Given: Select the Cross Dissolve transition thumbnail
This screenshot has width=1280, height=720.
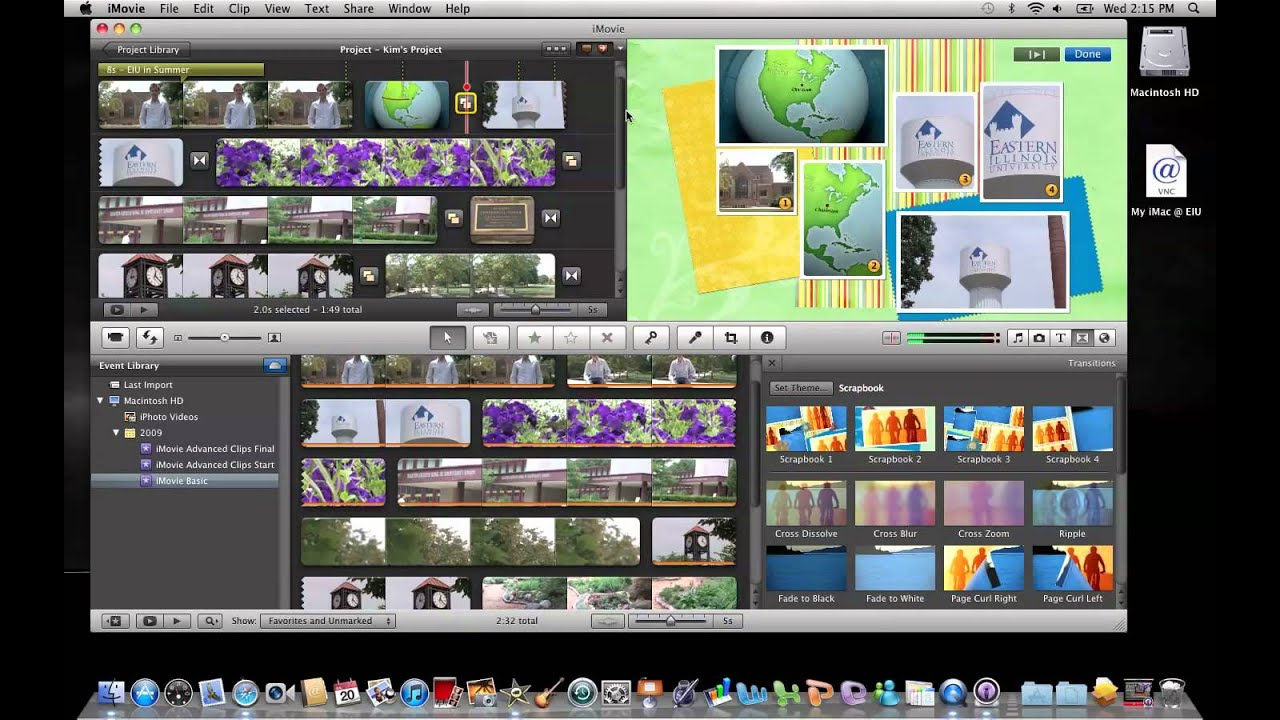Looking at the screenshot, I should pyautogui.click(x=806, y=503).
